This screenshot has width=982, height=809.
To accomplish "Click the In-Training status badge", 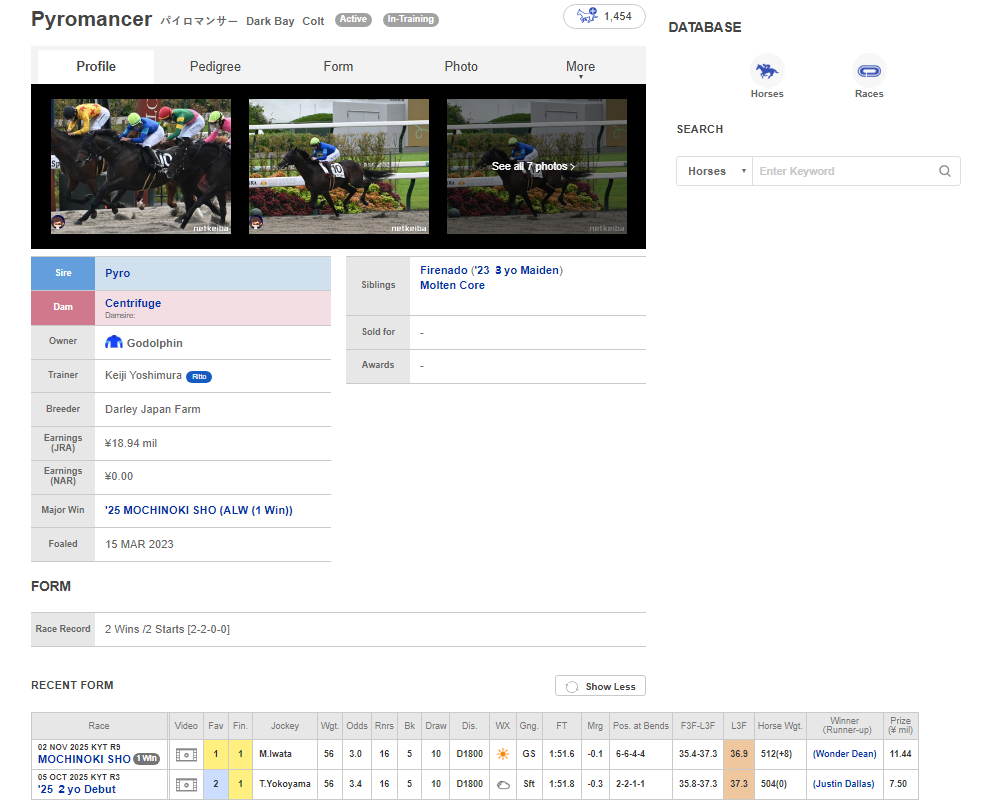I will point(410,19).
